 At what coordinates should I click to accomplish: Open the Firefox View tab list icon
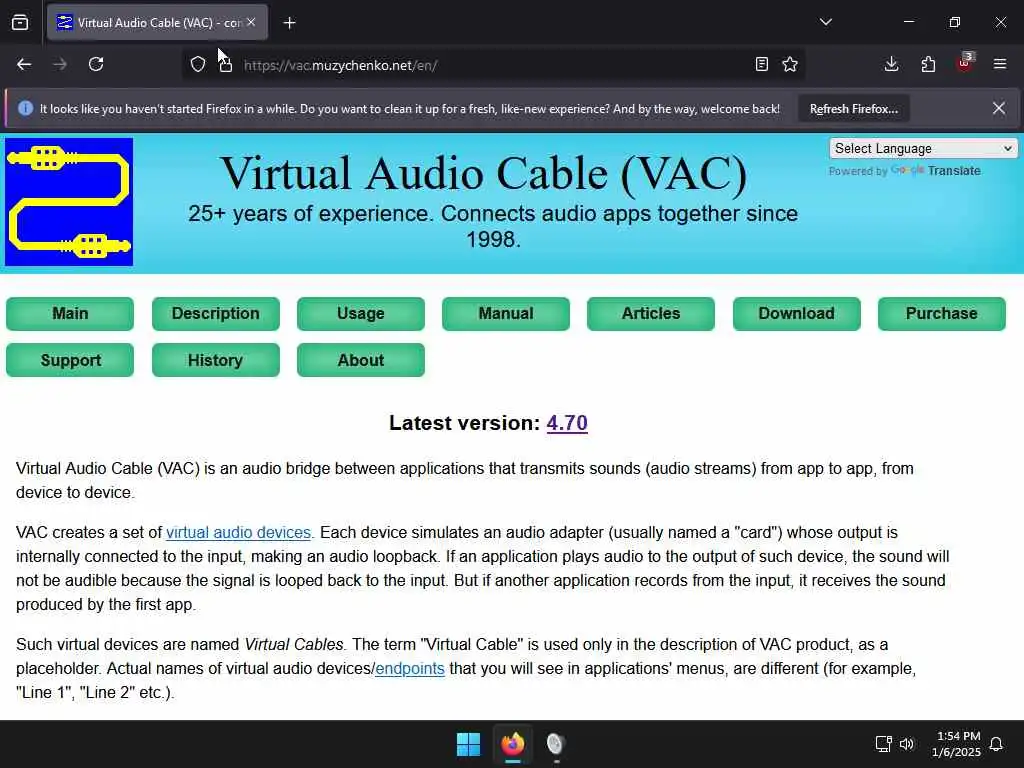(x=20, y=22)
